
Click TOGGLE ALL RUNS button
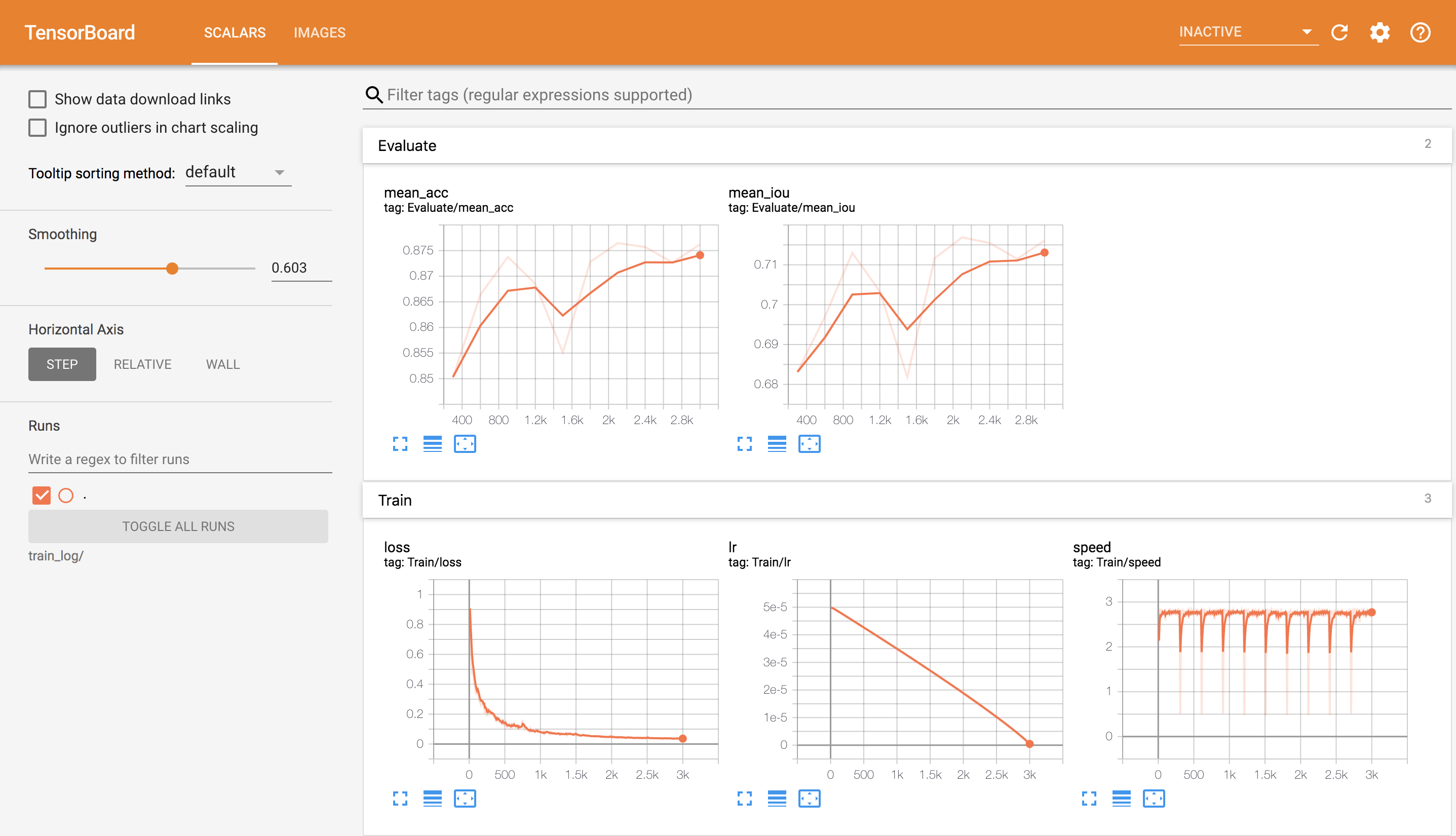(x=178, y=526)
